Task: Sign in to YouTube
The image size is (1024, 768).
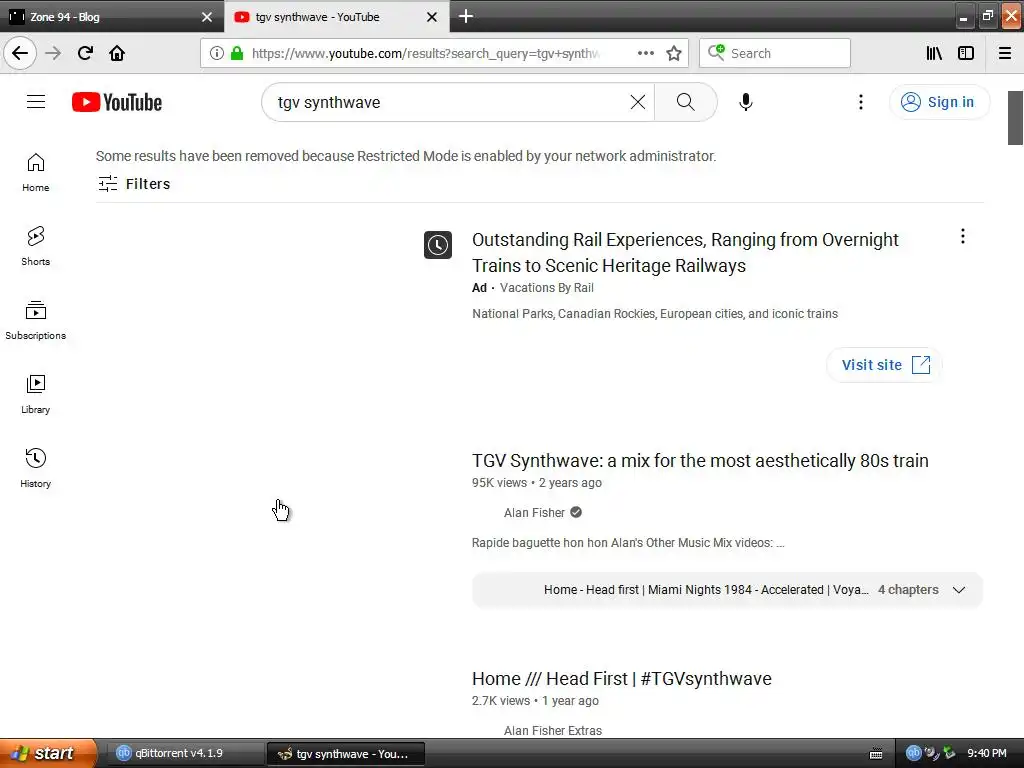Action: (x=939, y=102)
